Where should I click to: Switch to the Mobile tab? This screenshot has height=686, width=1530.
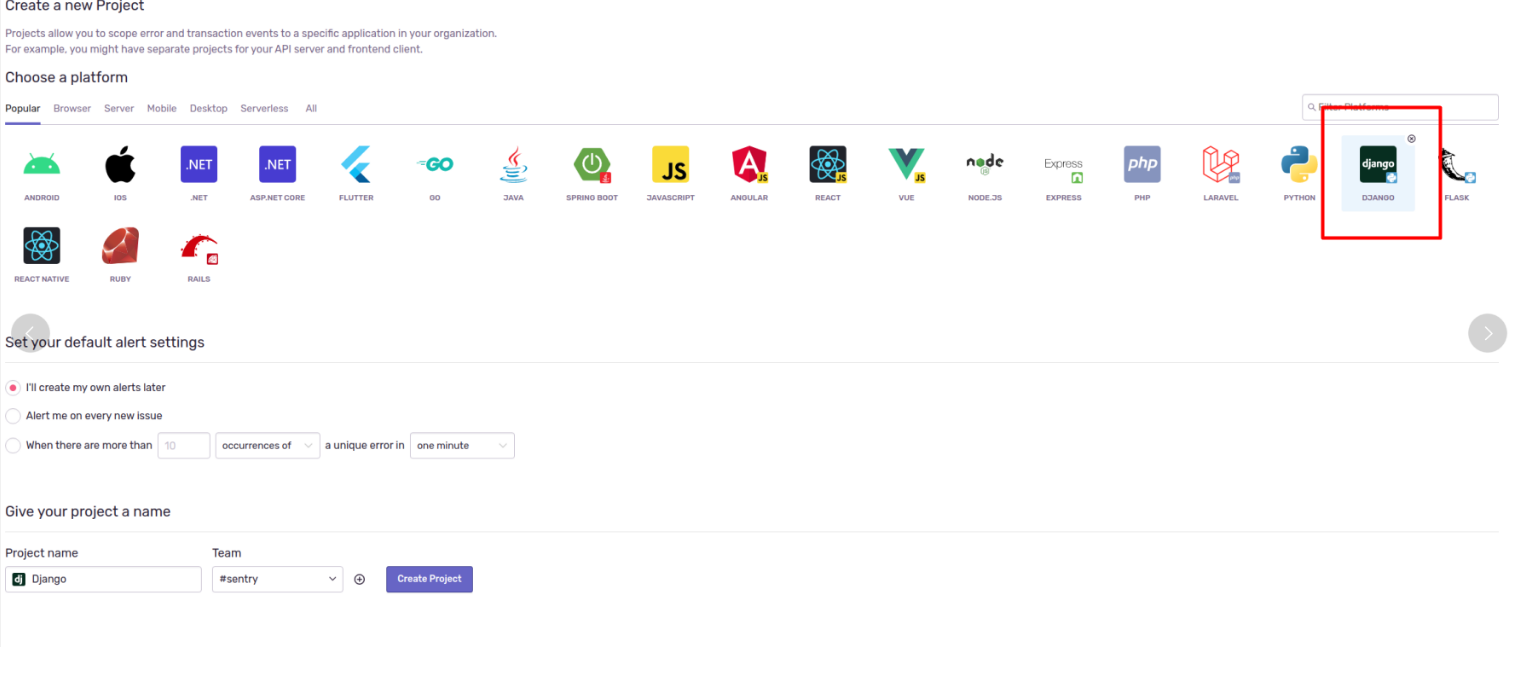coord(162,108)
